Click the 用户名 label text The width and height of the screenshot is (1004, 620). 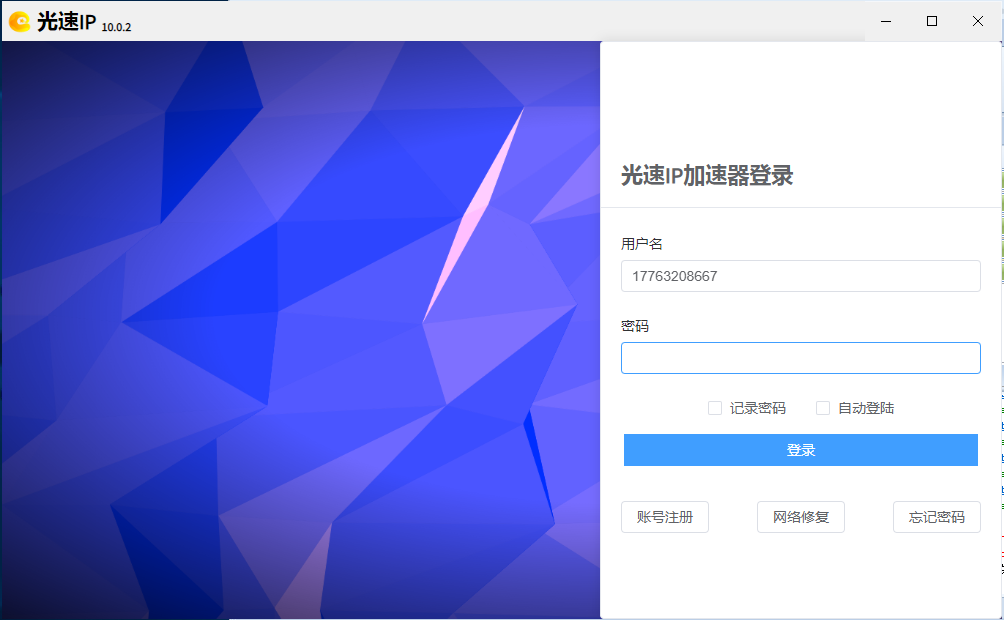[642, 244]
